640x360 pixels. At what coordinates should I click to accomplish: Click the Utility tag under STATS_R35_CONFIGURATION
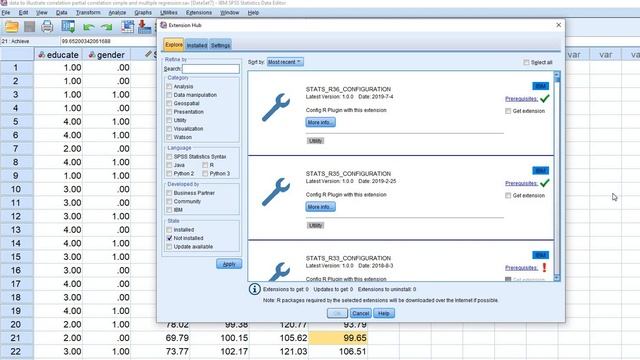(315, 225)
